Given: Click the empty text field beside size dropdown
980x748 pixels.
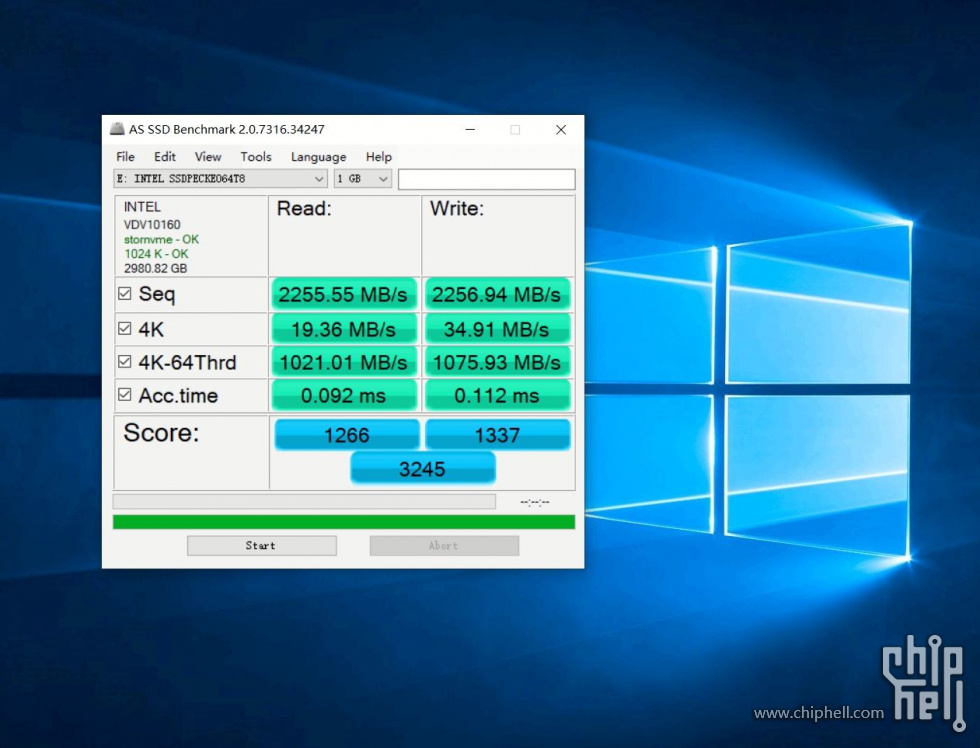Looking at the screenshot, I should pyautogui.click(x=486, y=179).
